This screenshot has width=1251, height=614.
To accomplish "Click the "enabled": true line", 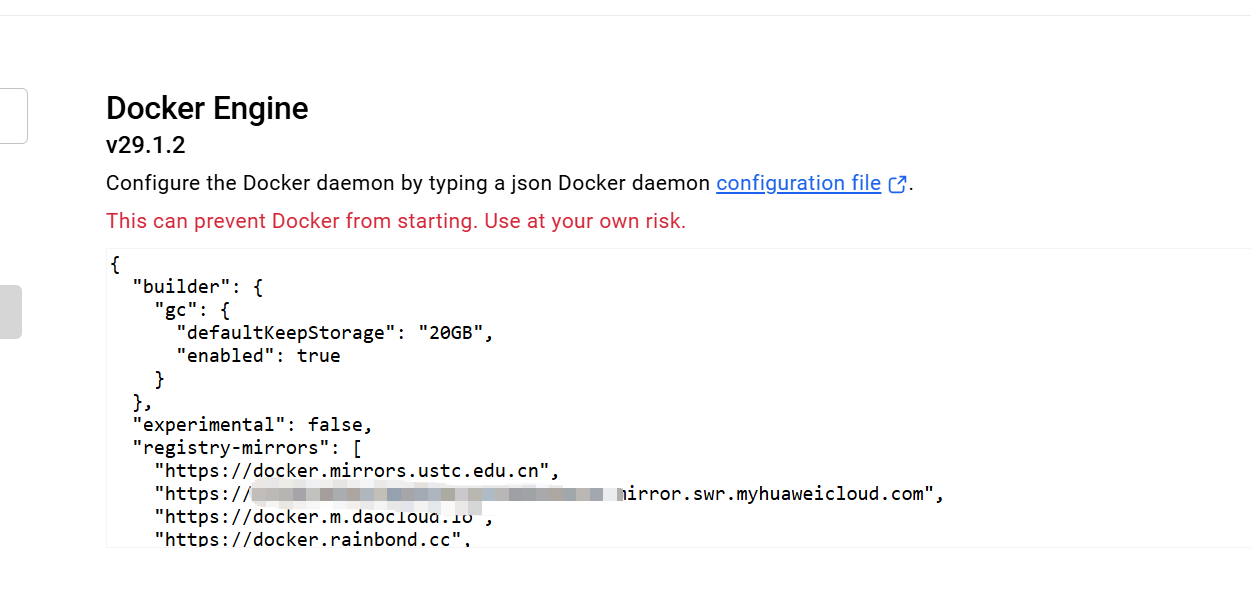I will [258, 356].
